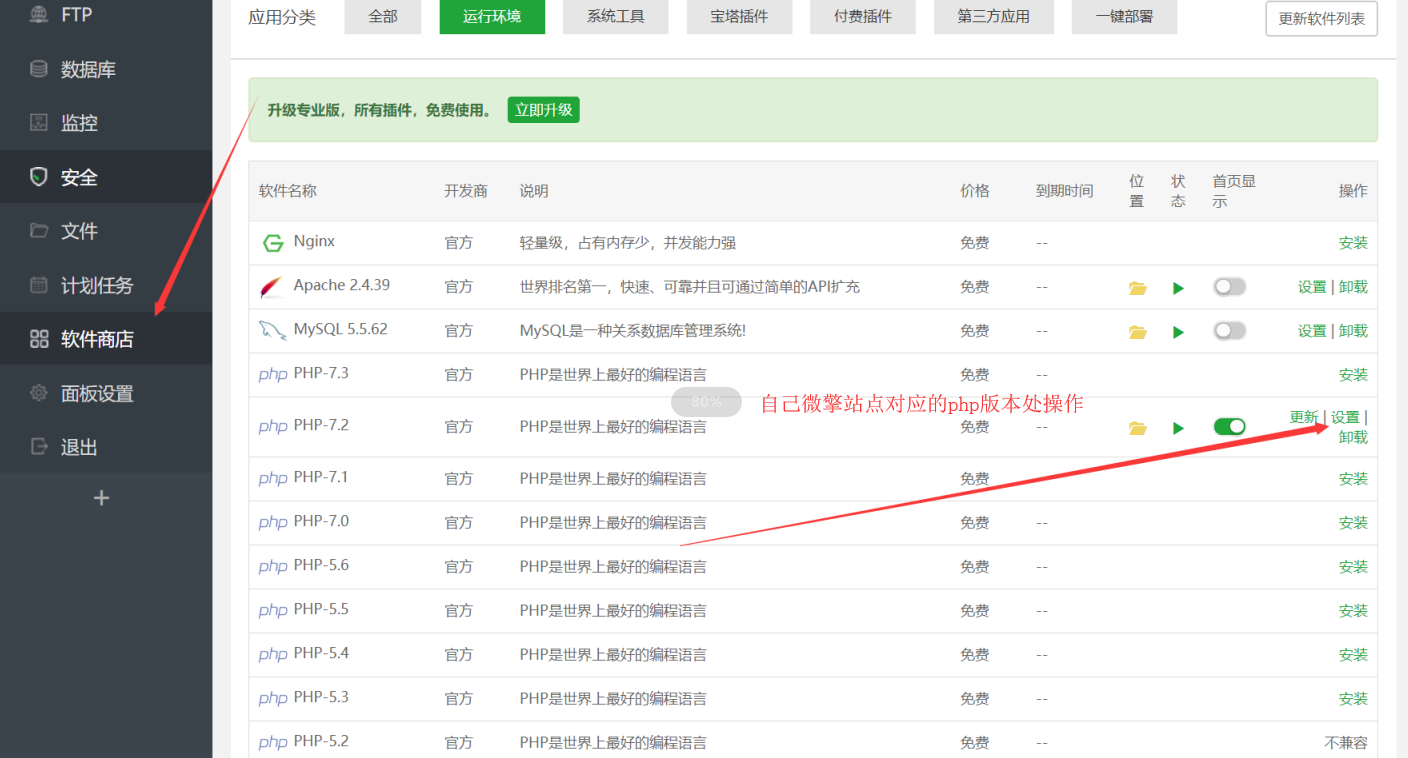Toggle homepage display for MySQL 5.5.62
This screenshot has width=1408, height=758.
point(1230,331)
